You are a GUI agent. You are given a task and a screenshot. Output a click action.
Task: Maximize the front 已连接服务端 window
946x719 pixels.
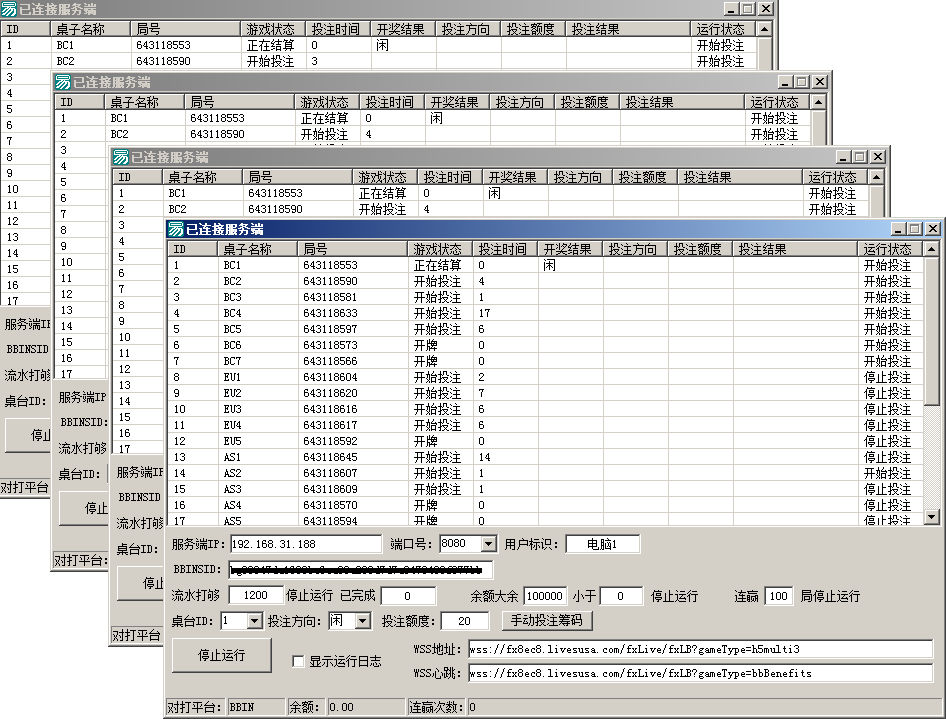click(915, 229)
